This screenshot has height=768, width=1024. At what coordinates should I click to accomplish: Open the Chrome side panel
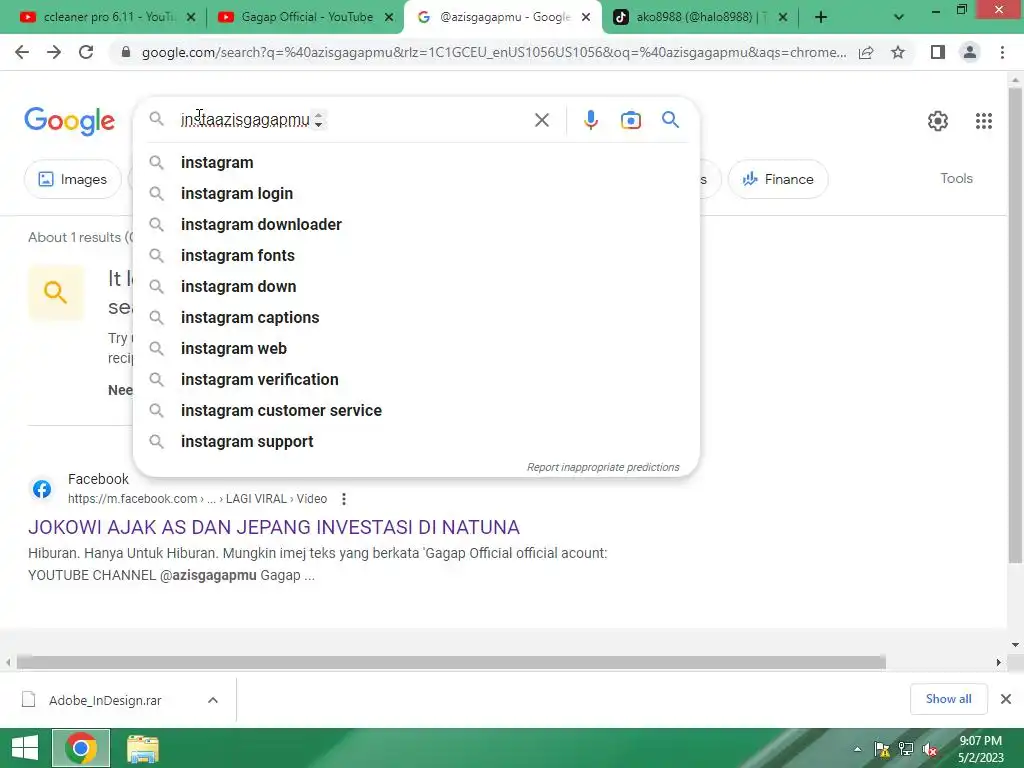[938, 52]
